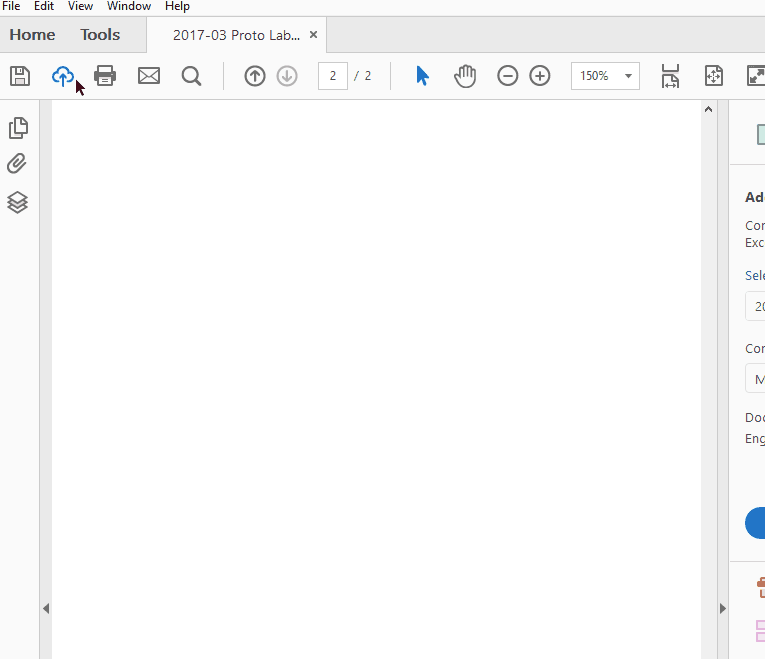
Task: Send the file by email via the envelope icon
Action: coord(149,76)
